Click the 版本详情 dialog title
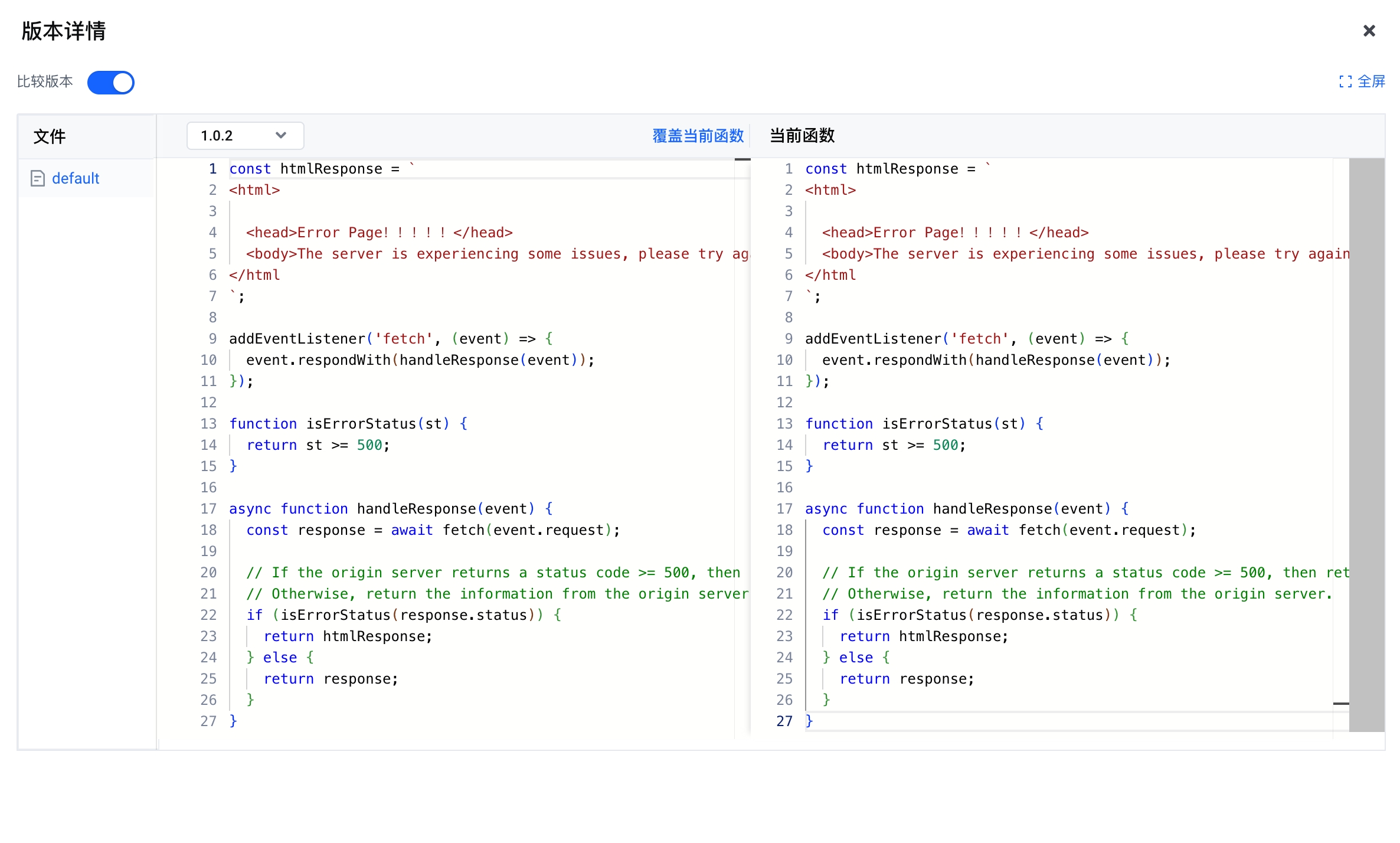Screen dimensions: 1400x843 (63, 31)
